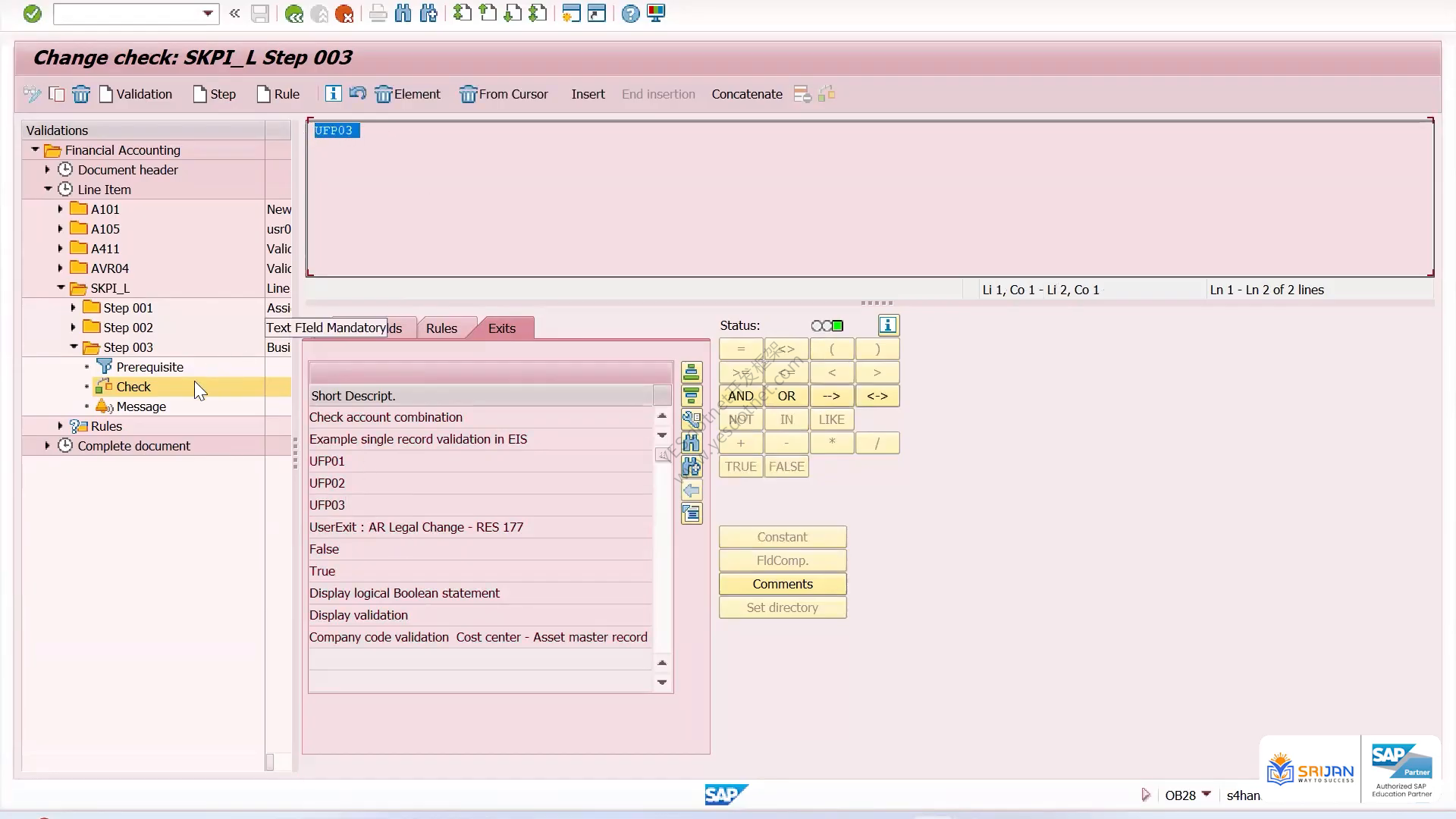Screen dimensions: 1456x819
Task: Click the exits list scroll down arrow
Action: [662, 435]
